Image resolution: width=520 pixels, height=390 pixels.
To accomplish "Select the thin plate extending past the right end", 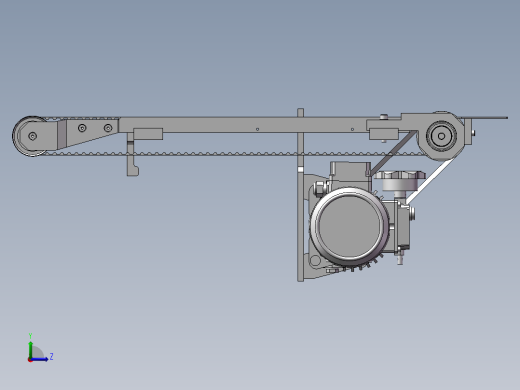I will click(485, 118).
